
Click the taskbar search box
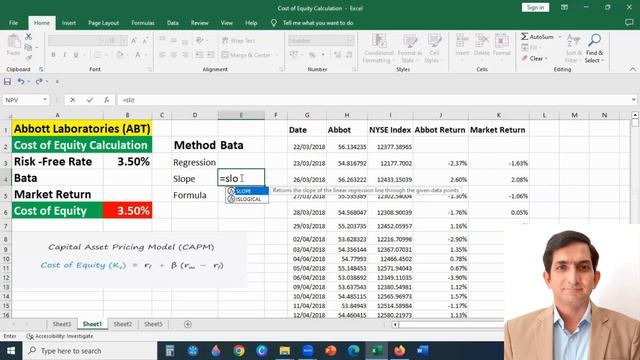tap(90, 351)
